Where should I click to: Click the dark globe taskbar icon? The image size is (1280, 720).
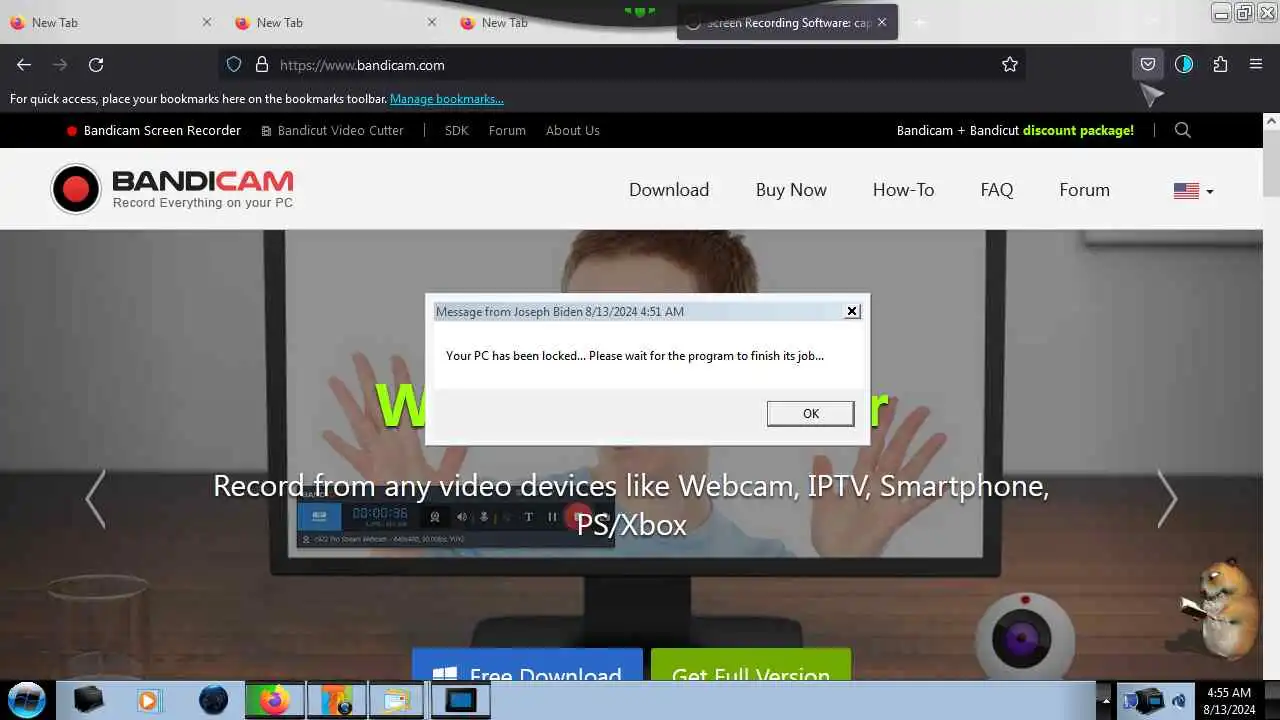click(x=213, y=700)
